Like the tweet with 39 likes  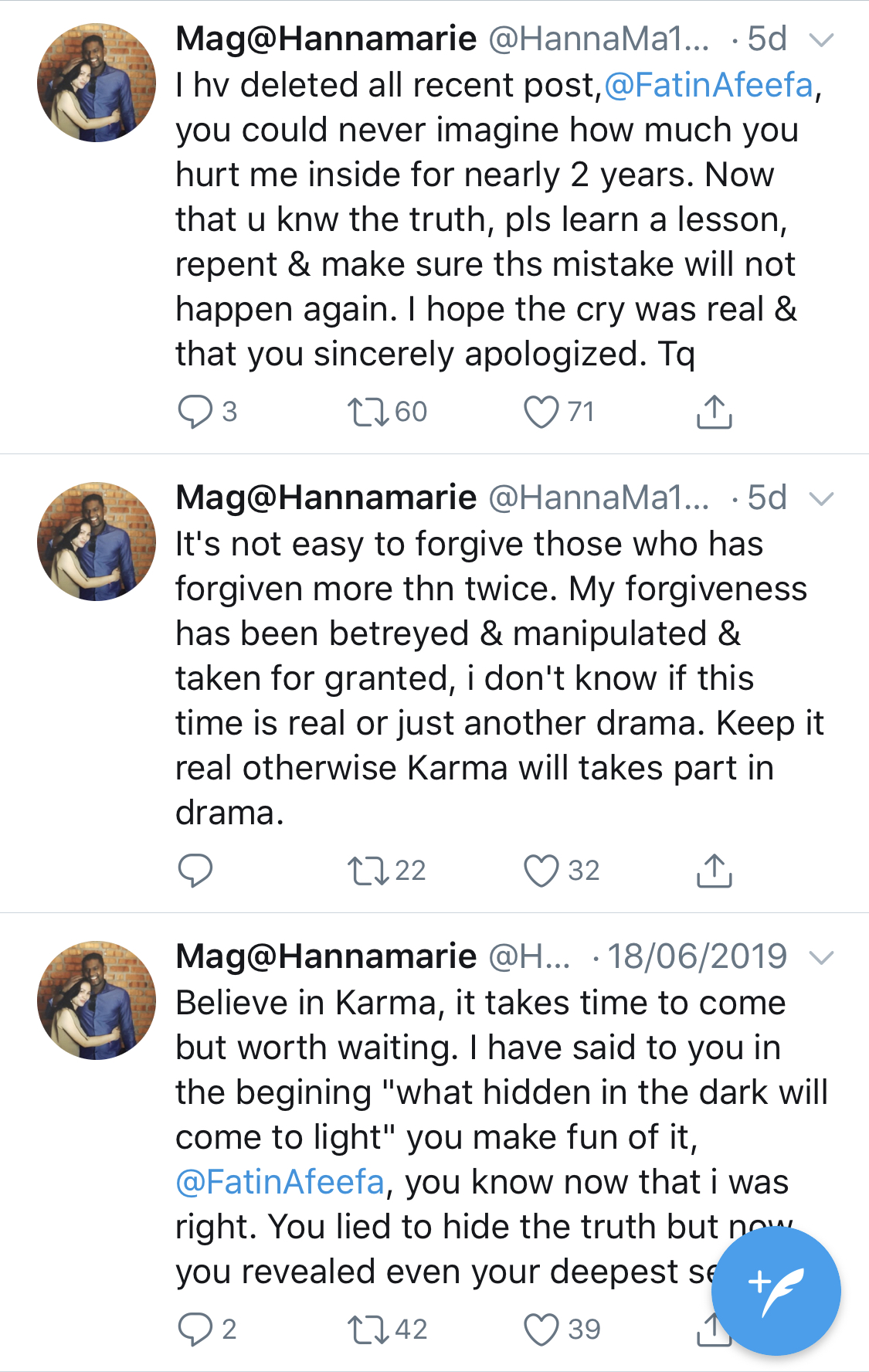pos(541,1330)
